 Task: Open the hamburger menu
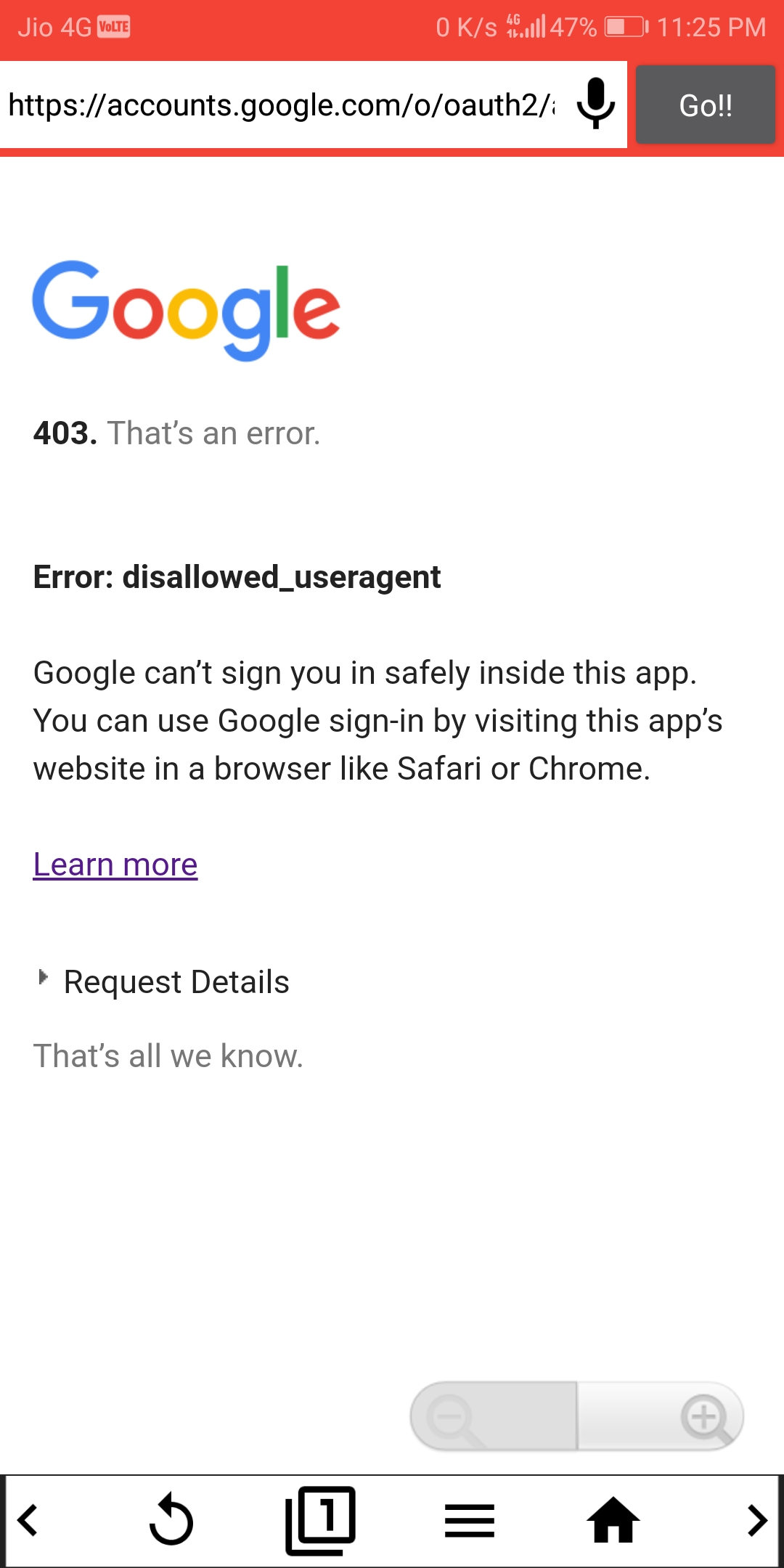470,1521
